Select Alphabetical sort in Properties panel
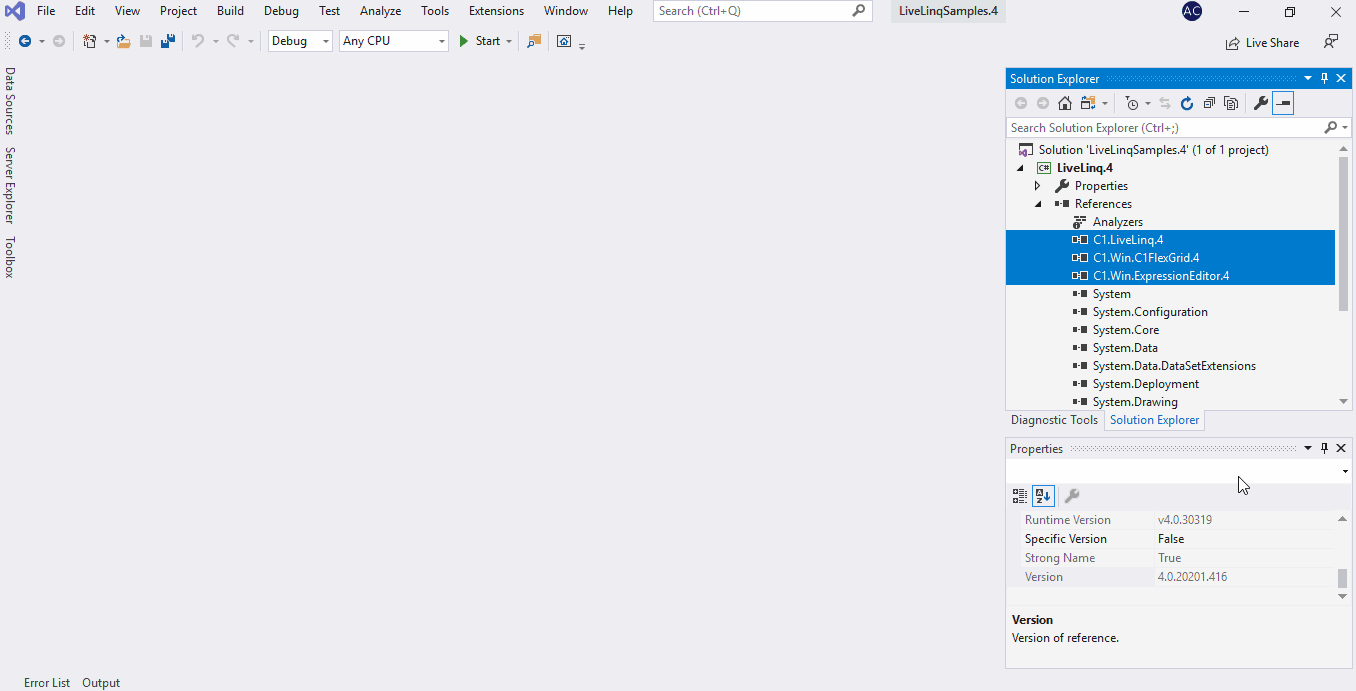This screenshot has width=1356, height=691. 1043,495
